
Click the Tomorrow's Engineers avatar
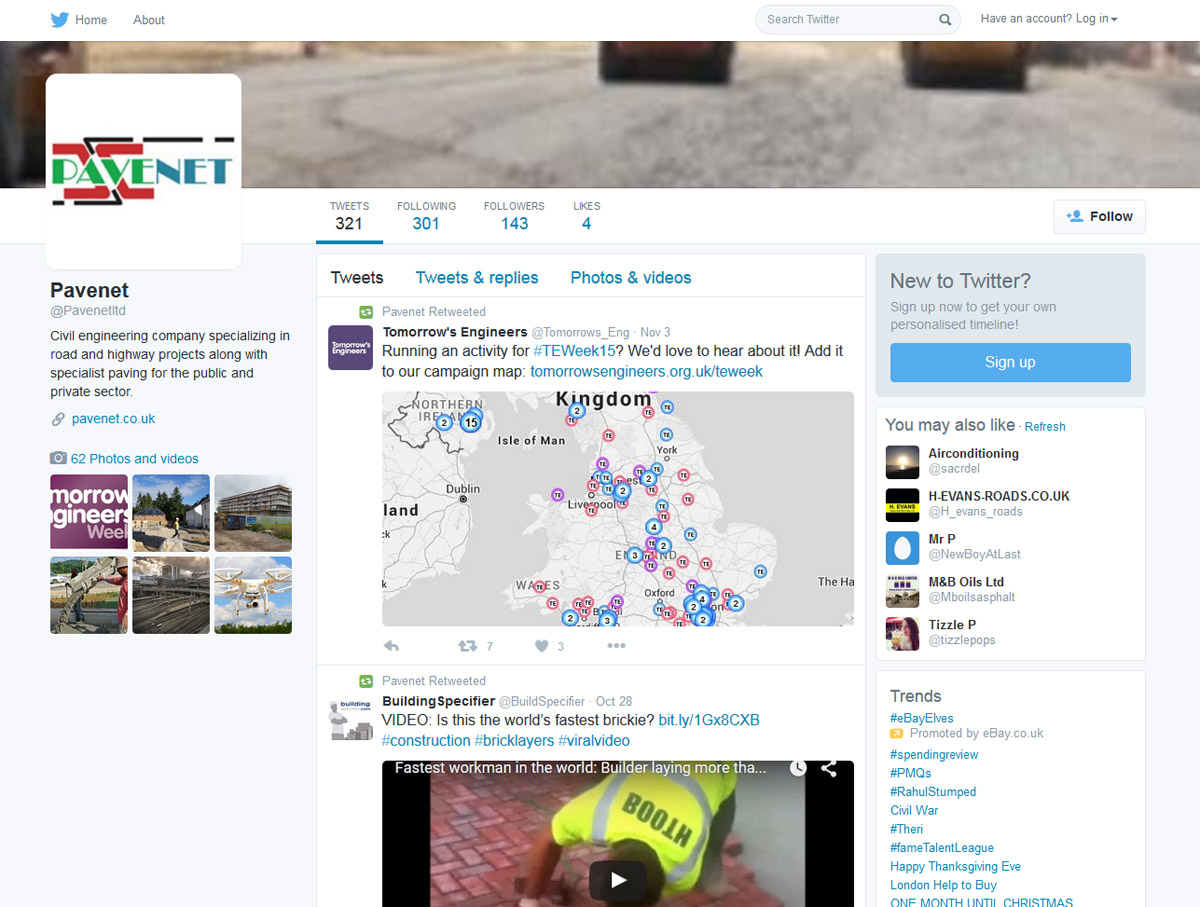351,347
